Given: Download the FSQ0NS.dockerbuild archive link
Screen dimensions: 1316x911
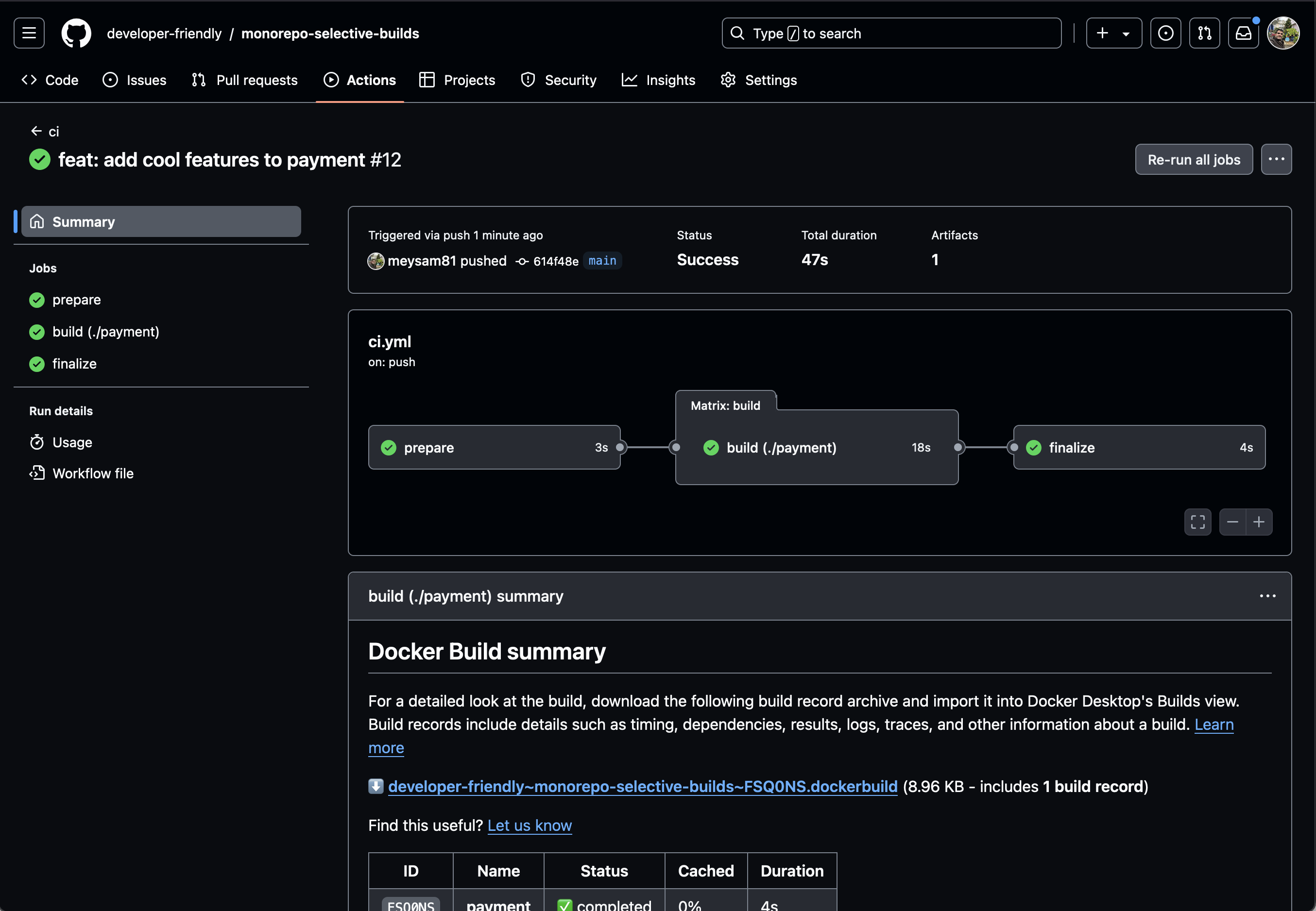Looking at the screenshot, I should tap(642, 787).
